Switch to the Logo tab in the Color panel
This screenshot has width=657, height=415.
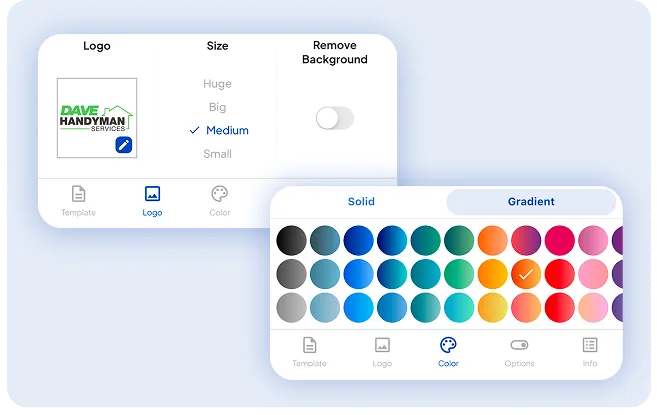pyautogui.click(x=382, y=352)
